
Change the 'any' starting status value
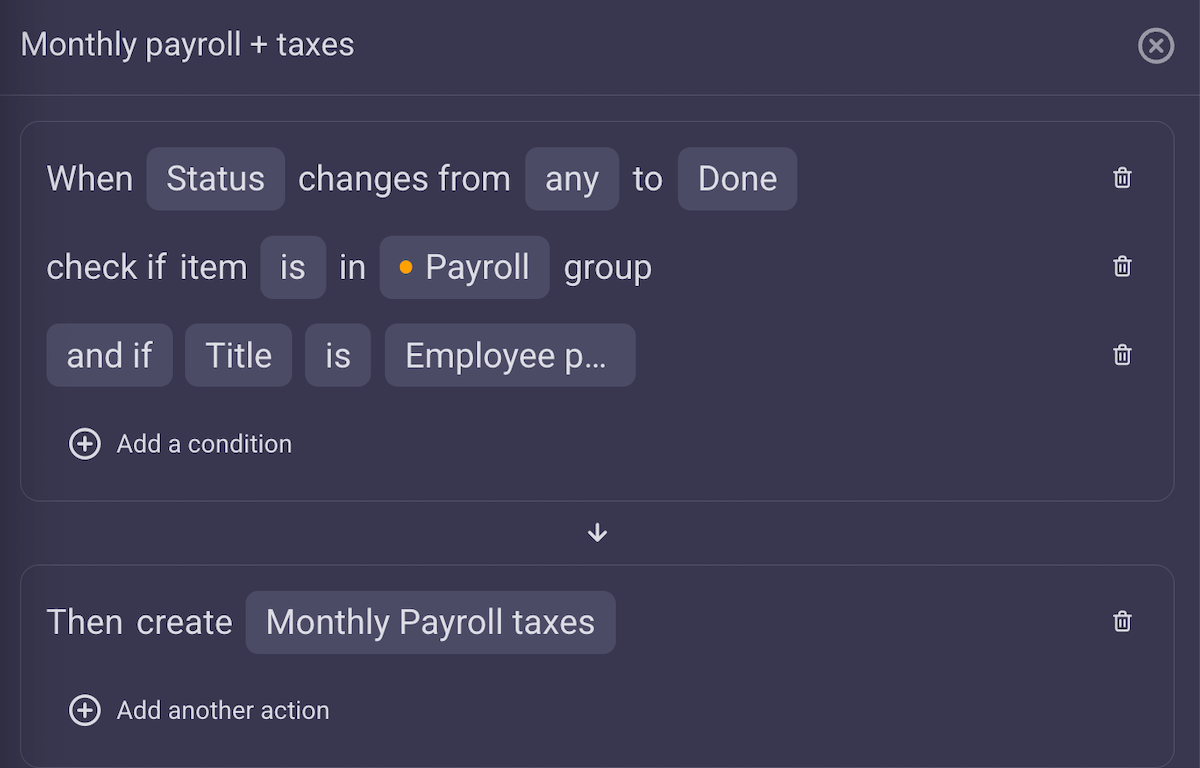[572, 178]
